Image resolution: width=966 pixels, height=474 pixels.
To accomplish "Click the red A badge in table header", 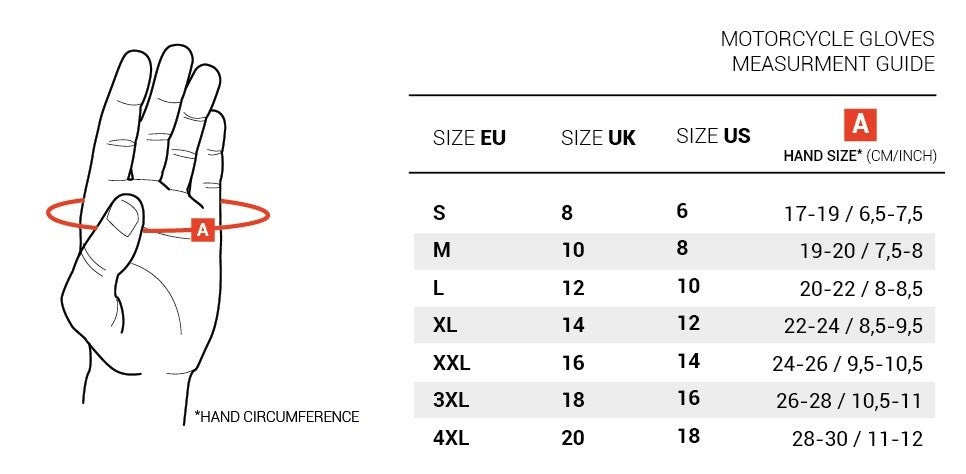I will (x=860, y=125).
